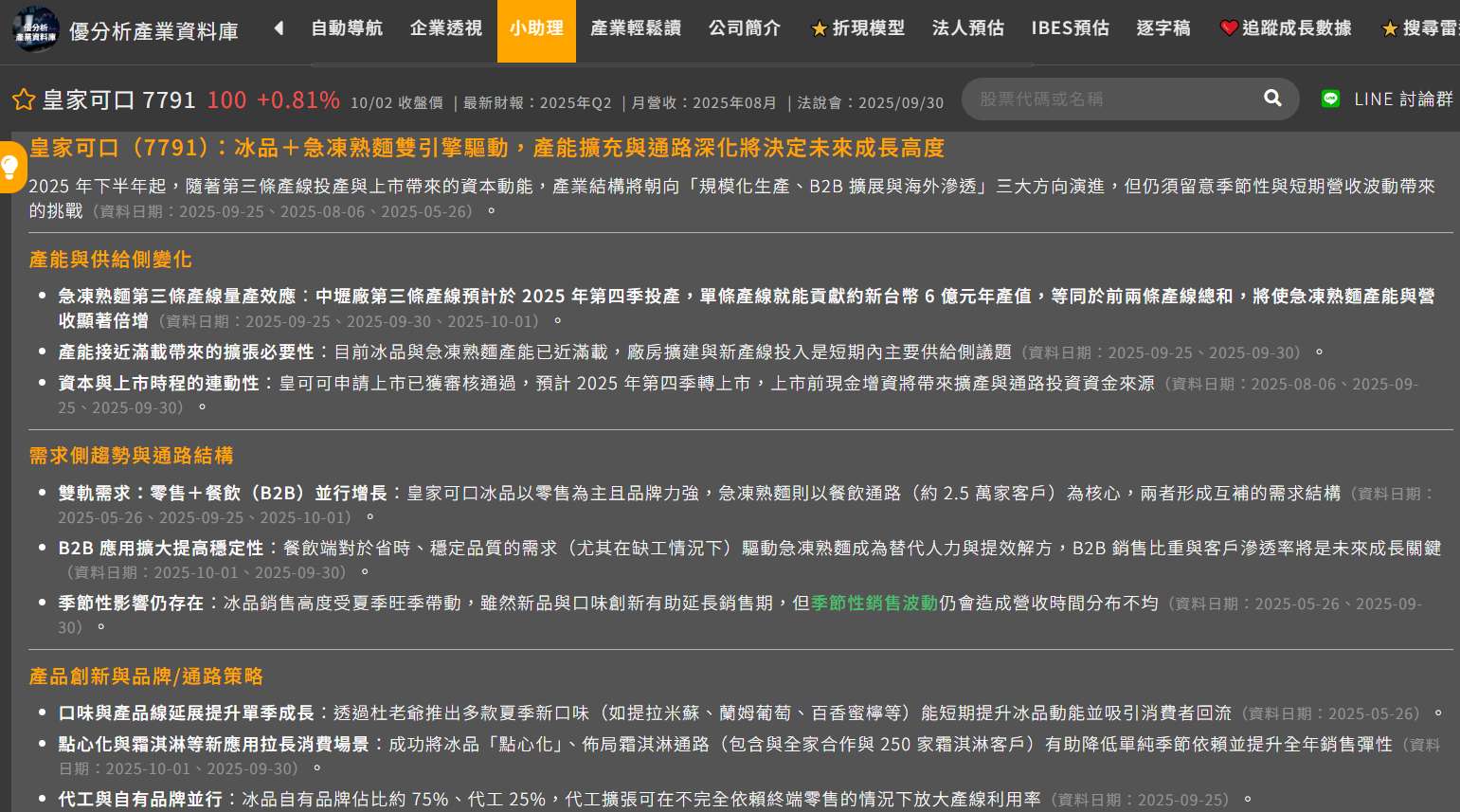Click the yellow lightbulb hint icon
This screenshot has height=812, width=1460.
tap(10, 167)
